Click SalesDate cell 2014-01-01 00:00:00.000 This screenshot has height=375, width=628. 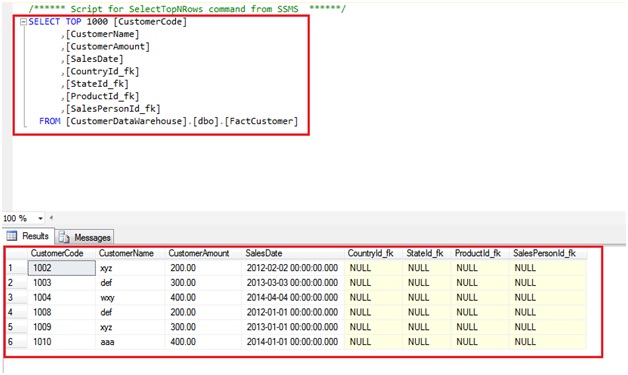293,342
